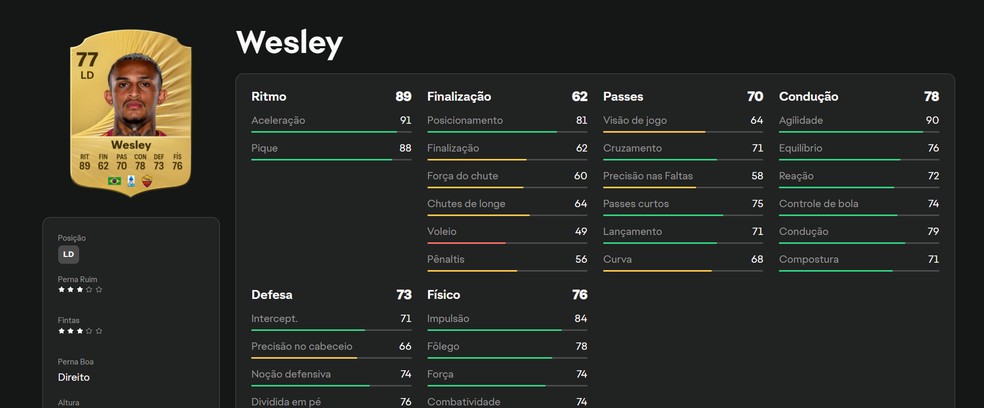Click the Ritmo category header
The height and width of the screenshot is (408, 984).
269,97
